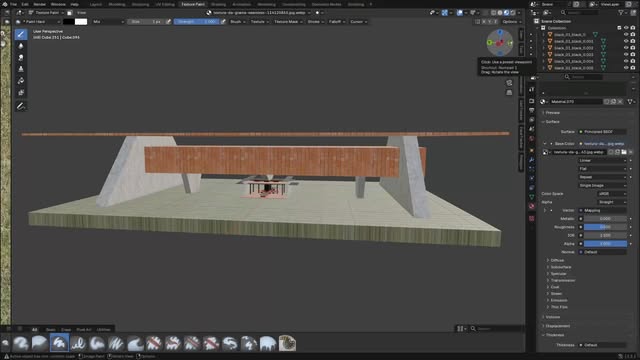Select the Fill tool in toolbar
Viewport: 640px width, 360px height.
pos(21,81)
